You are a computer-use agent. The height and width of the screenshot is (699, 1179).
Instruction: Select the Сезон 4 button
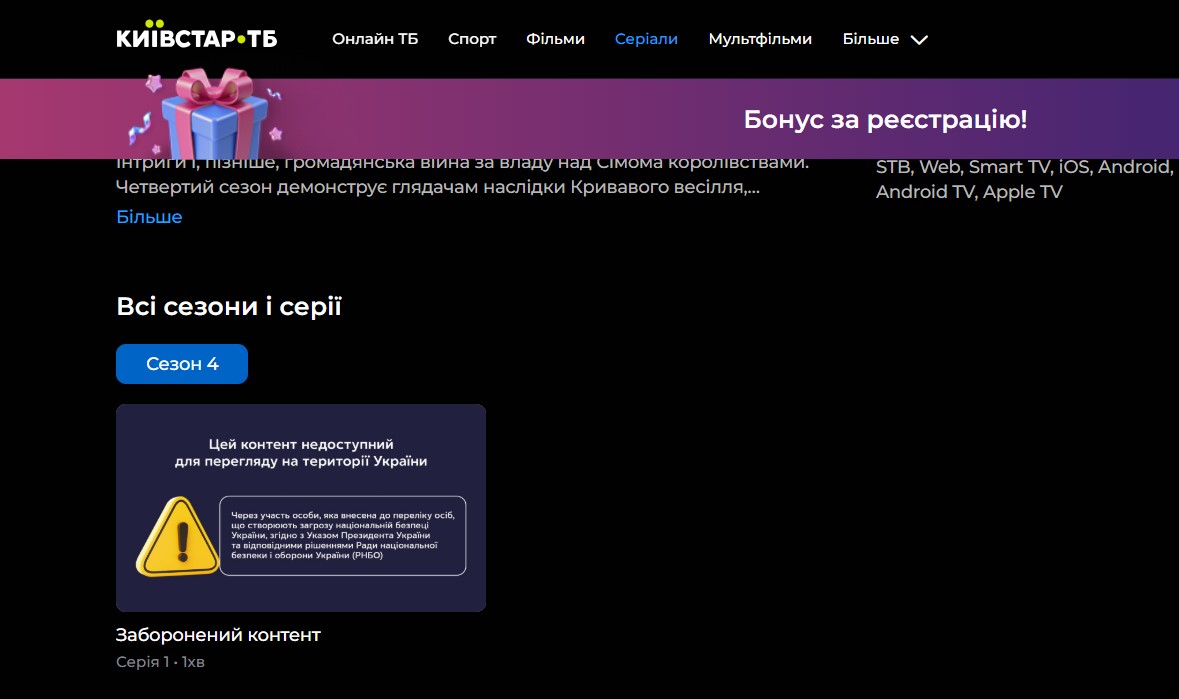pyautogui.click(x=182, y=364)
